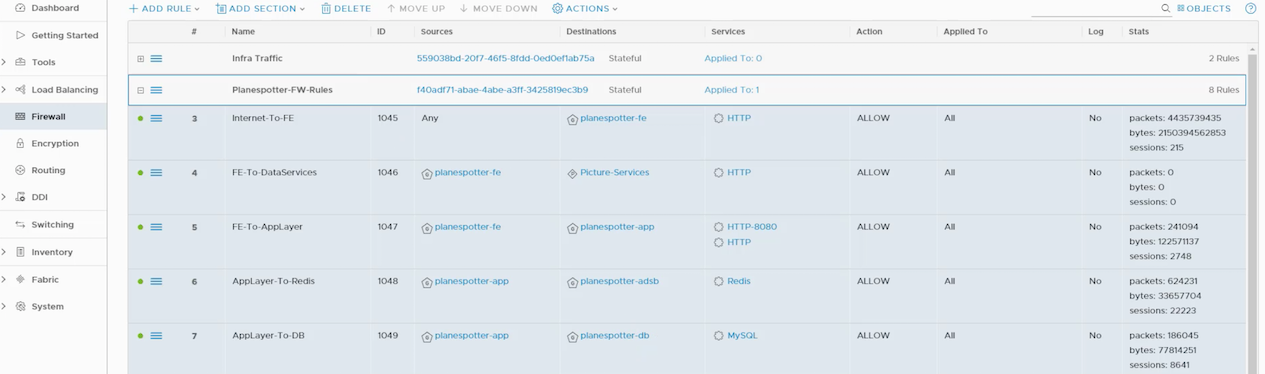Open planespotter-fe source in FE-To-DataServices
Image resolution: width=1265 pixels, height=374 pixels.
[468, 172]
